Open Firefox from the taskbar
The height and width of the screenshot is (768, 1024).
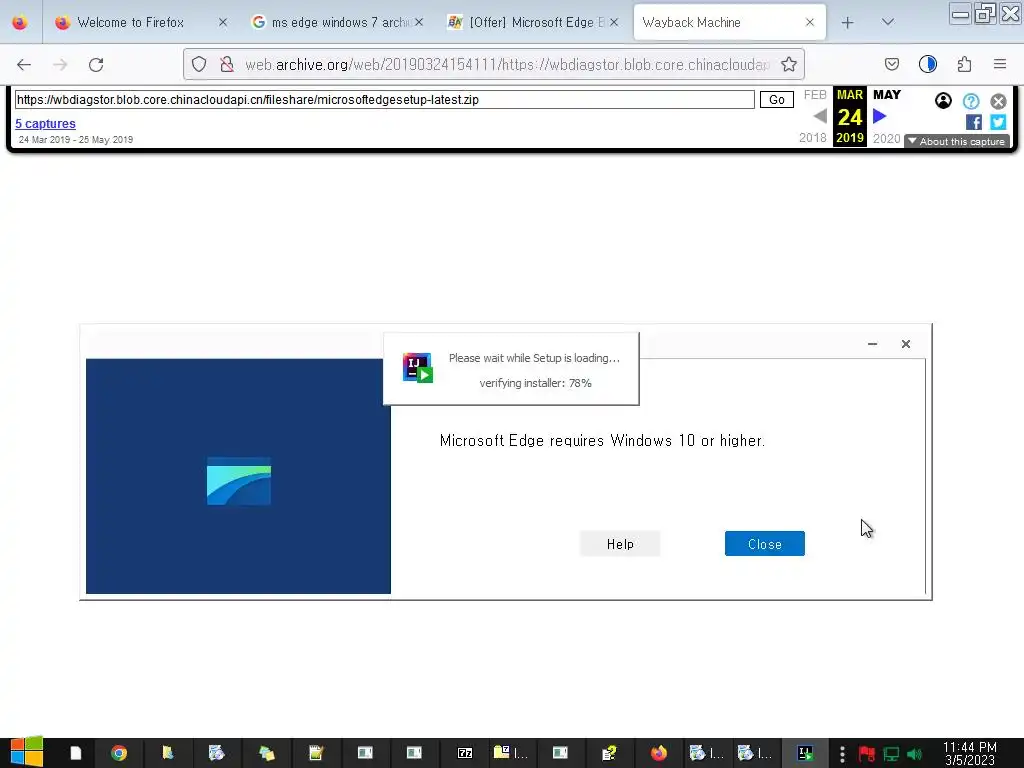click(x=658, y=754)
